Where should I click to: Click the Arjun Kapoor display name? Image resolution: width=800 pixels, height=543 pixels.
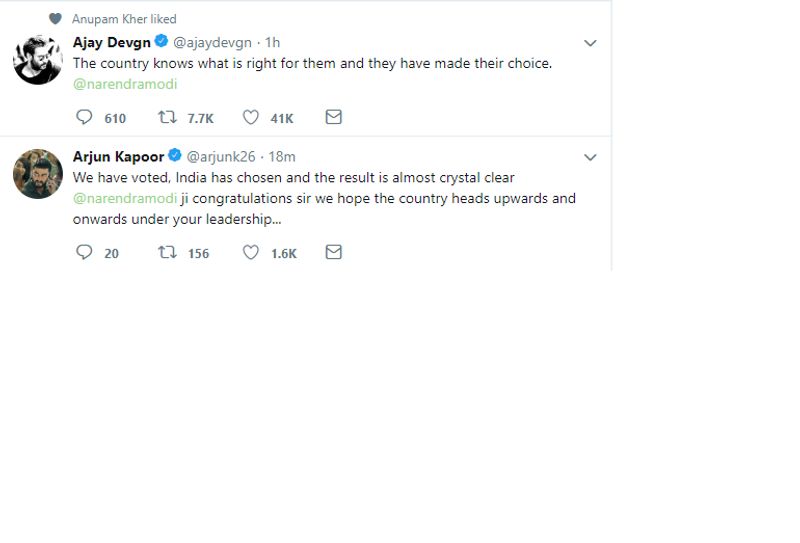[x=118, y=156]
